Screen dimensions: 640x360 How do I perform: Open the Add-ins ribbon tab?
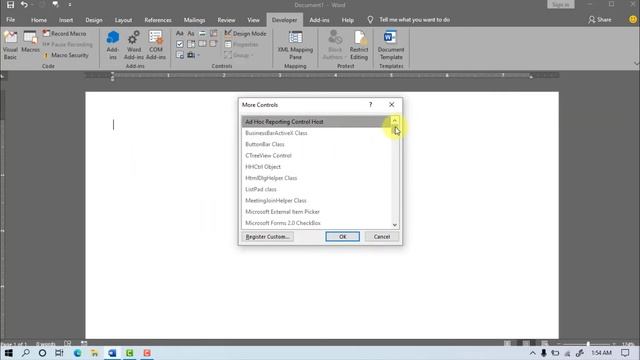point(319,20)
